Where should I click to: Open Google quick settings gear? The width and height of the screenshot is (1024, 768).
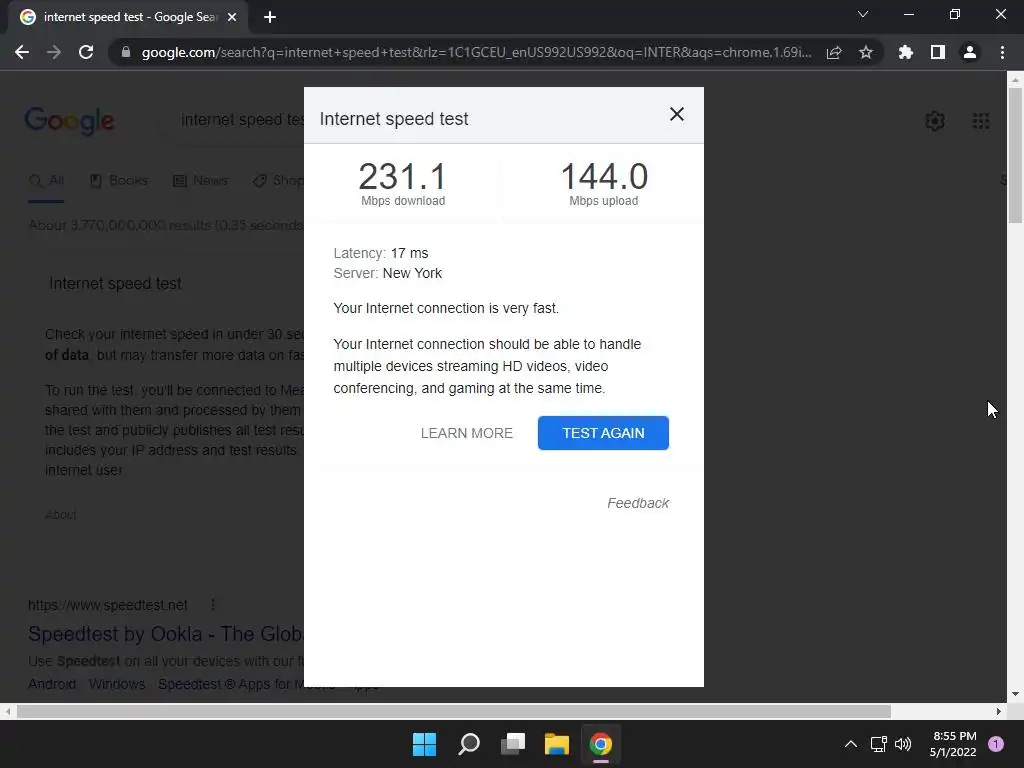935,121
